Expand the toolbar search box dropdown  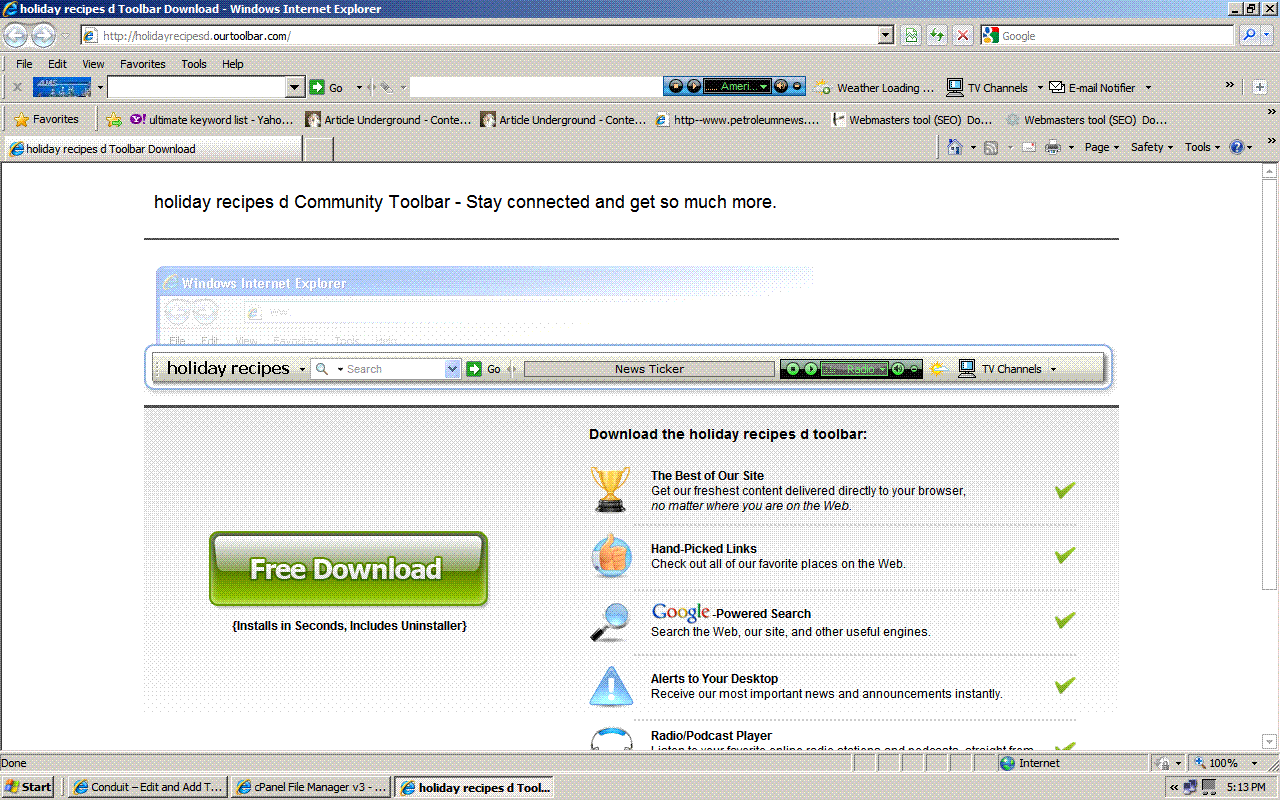point(294,87)
